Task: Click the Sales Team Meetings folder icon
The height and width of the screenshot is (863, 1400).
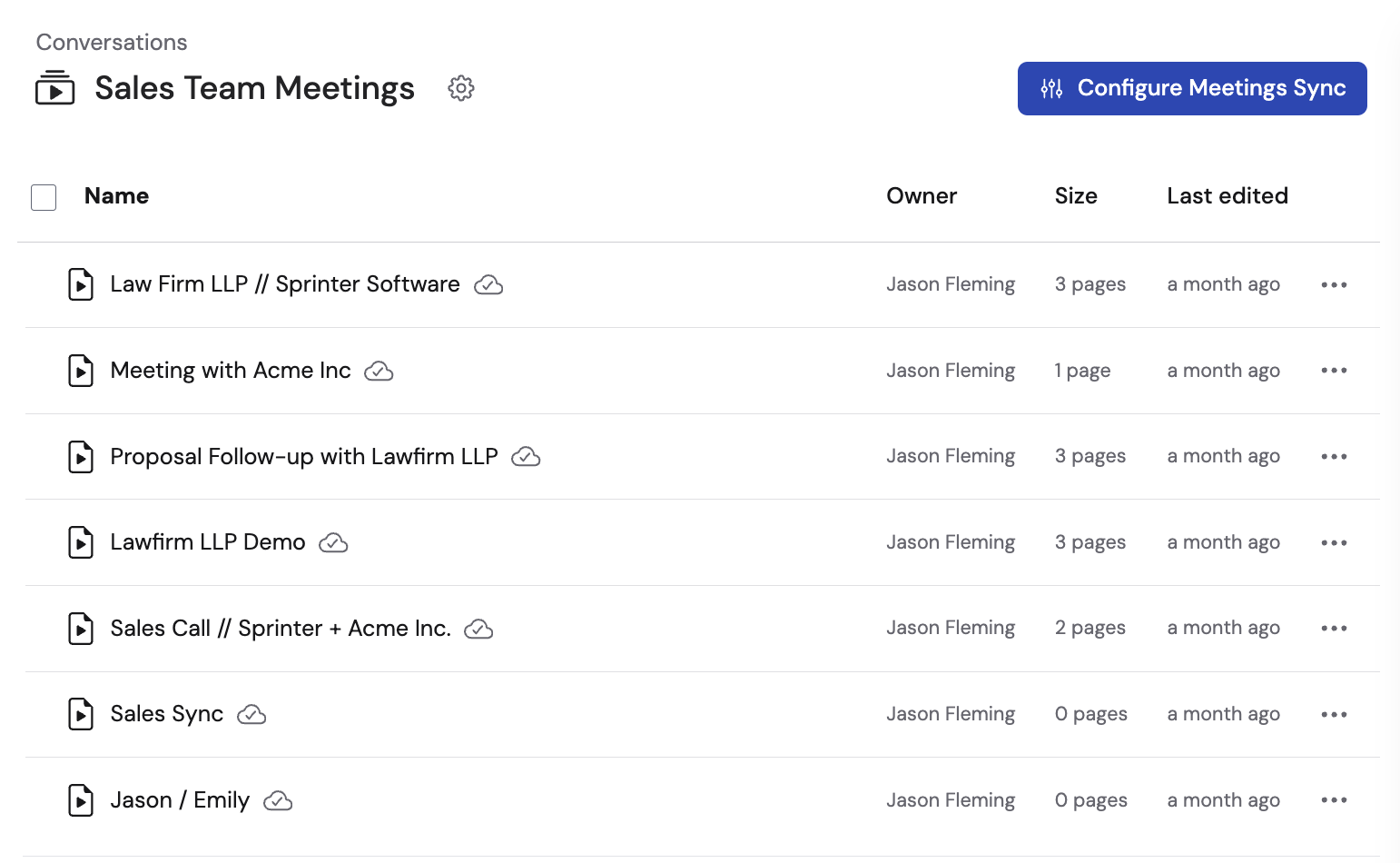Action: tap(54, 88)
